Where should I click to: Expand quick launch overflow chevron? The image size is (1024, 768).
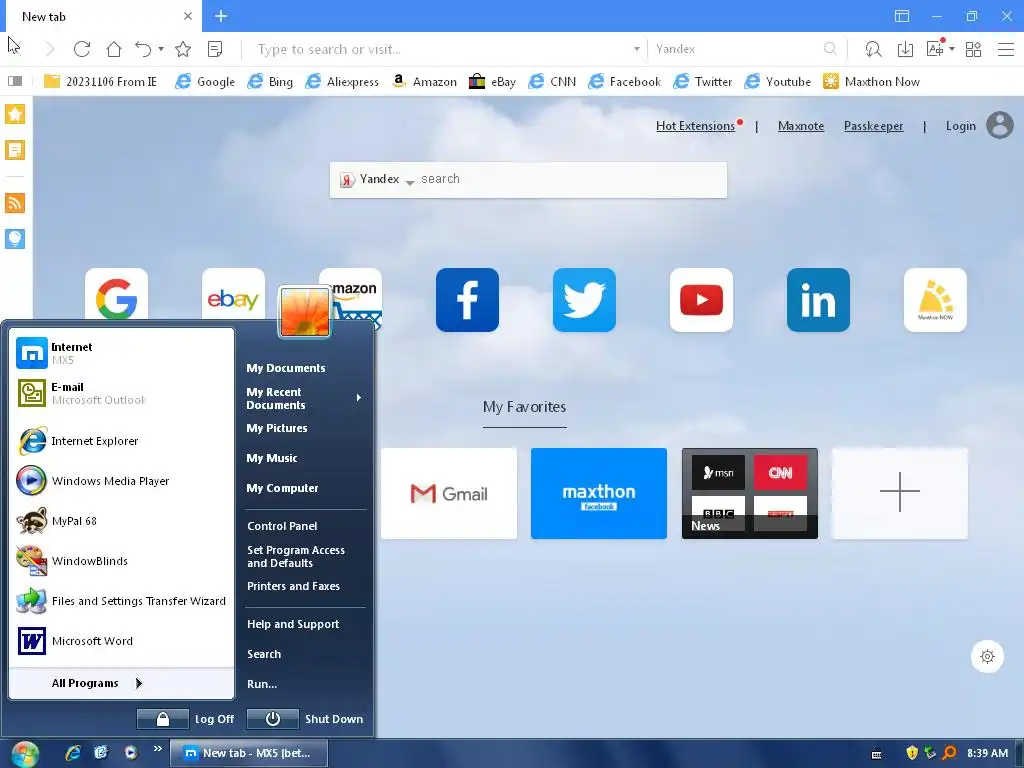click(x=157, y=748)
